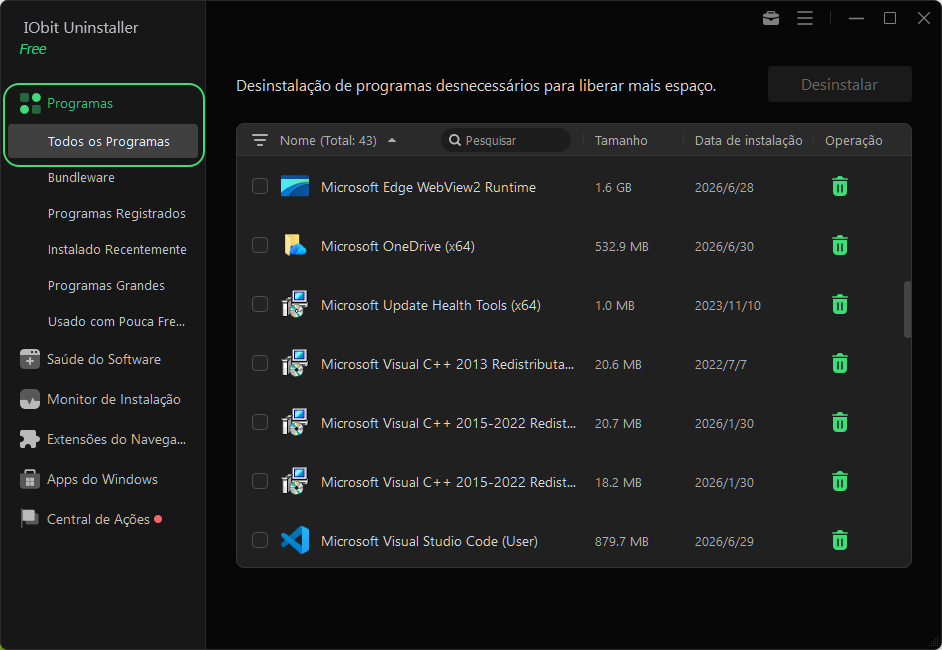Screen dimensions: 942x650
Task: Click the Visual C++ 2013 installer icon
Action: (x=295, y=363)
